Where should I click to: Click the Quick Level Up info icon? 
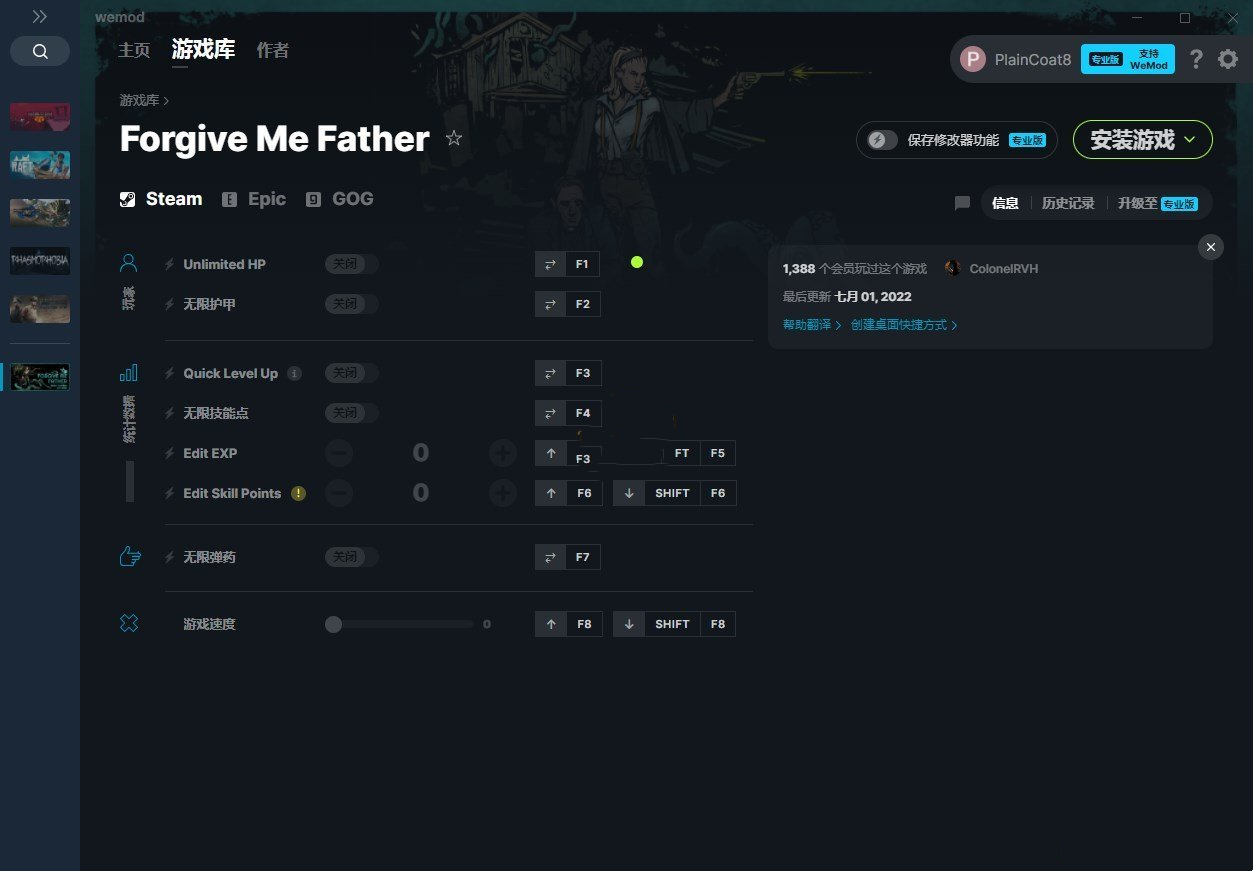(x=294, y=373)
